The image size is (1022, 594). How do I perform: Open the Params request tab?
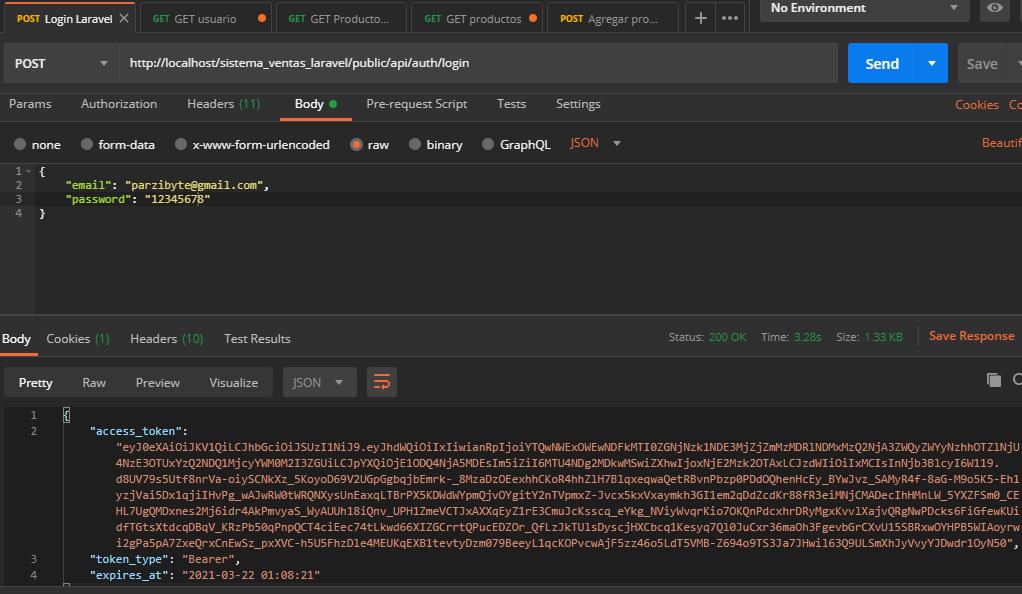[30, 104]
